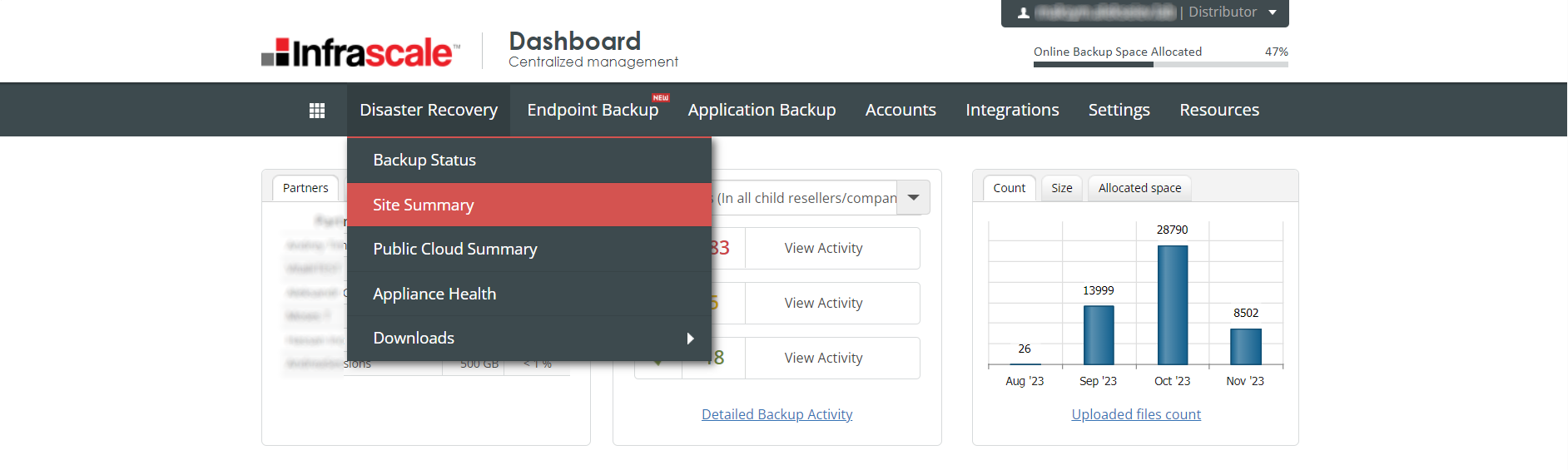Click View Activity next to 33
Image resolution: width=1568 pixels, height=470 pixels.
click(823, 248)
